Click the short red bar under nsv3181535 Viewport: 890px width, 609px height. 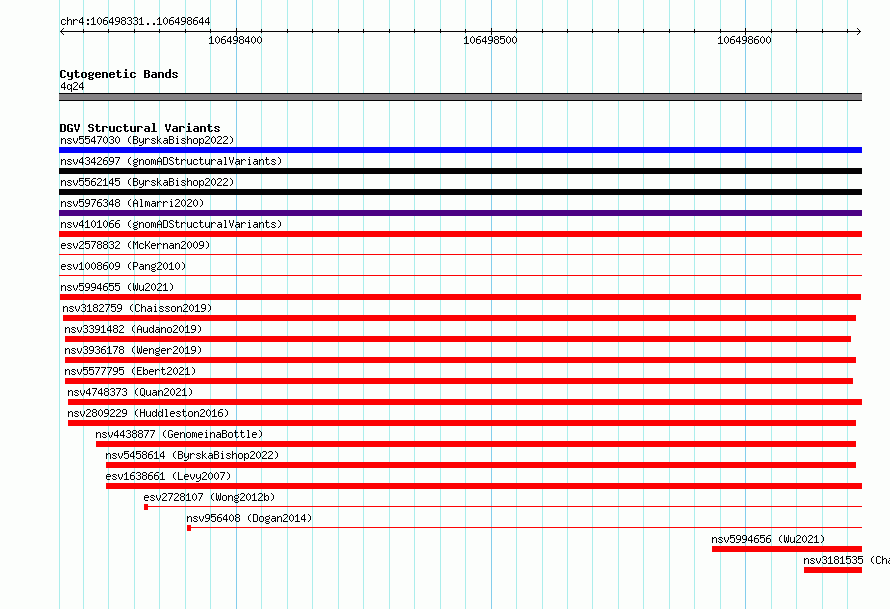(x=833, y=570)
